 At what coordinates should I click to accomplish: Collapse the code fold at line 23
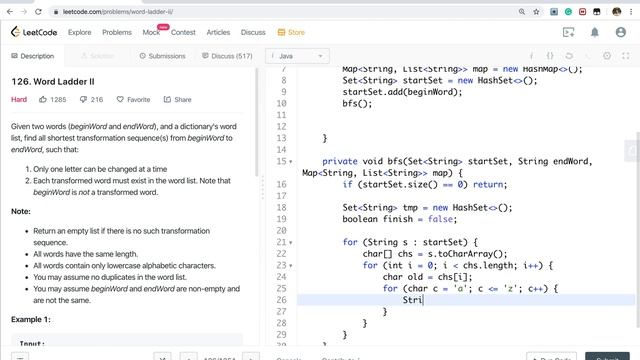coord(291,266)
